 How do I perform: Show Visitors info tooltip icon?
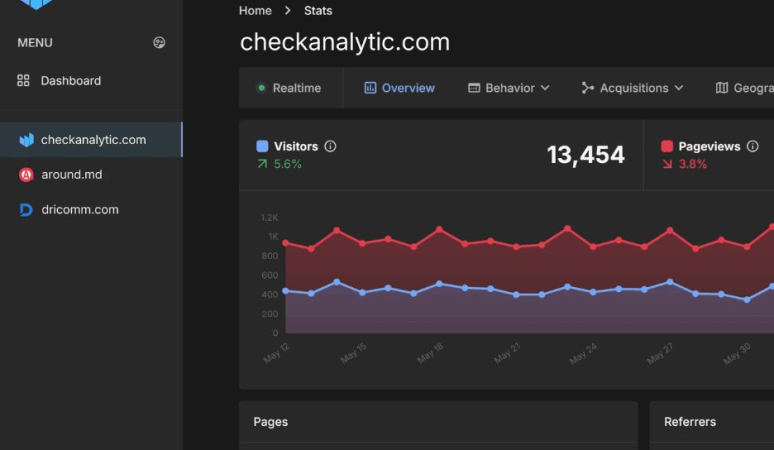point(330,146)
